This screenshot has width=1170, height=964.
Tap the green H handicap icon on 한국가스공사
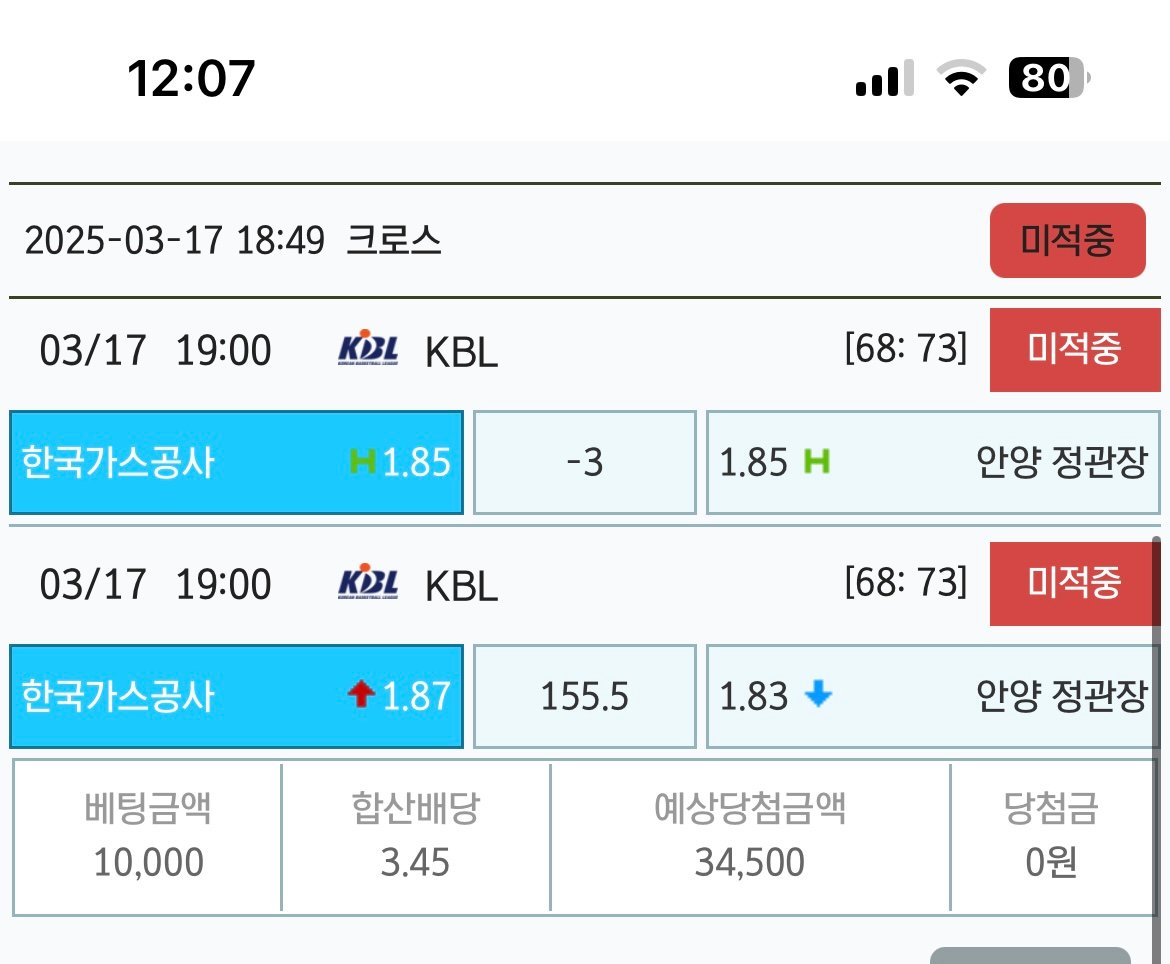[x=362, y=462]
